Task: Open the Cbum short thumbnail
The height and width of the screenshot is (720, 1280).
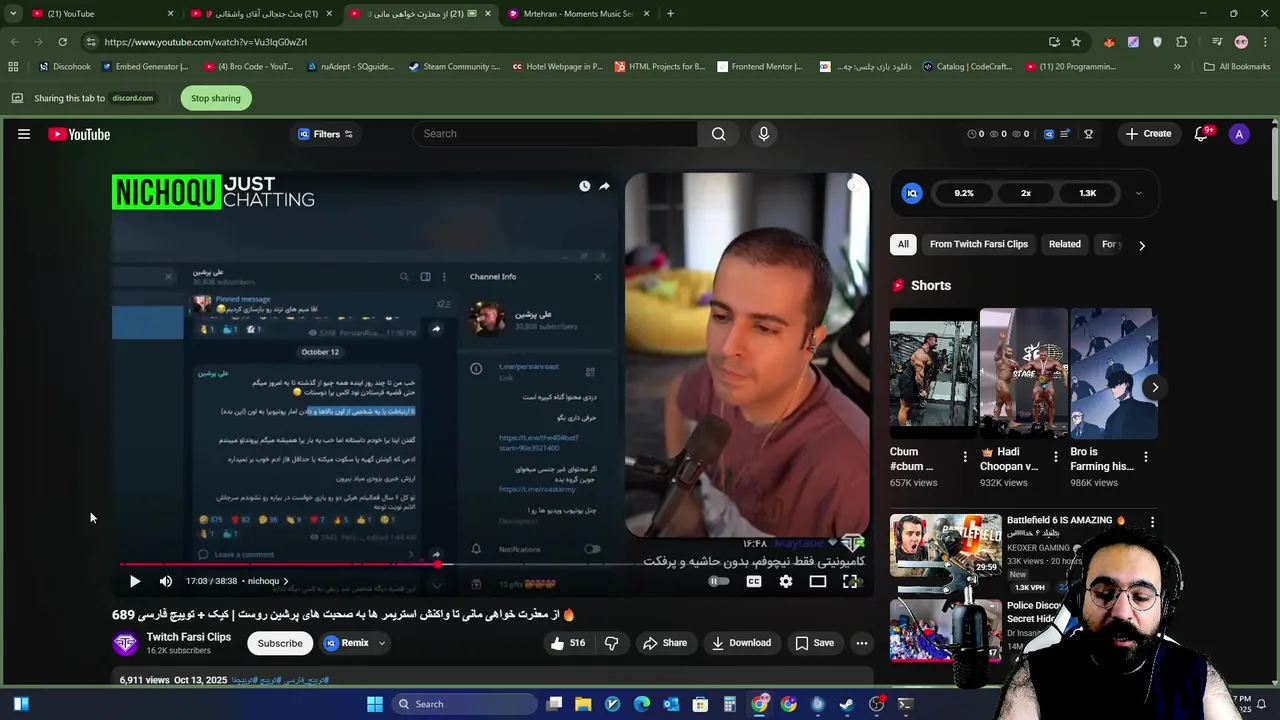Action: (933, 374)
